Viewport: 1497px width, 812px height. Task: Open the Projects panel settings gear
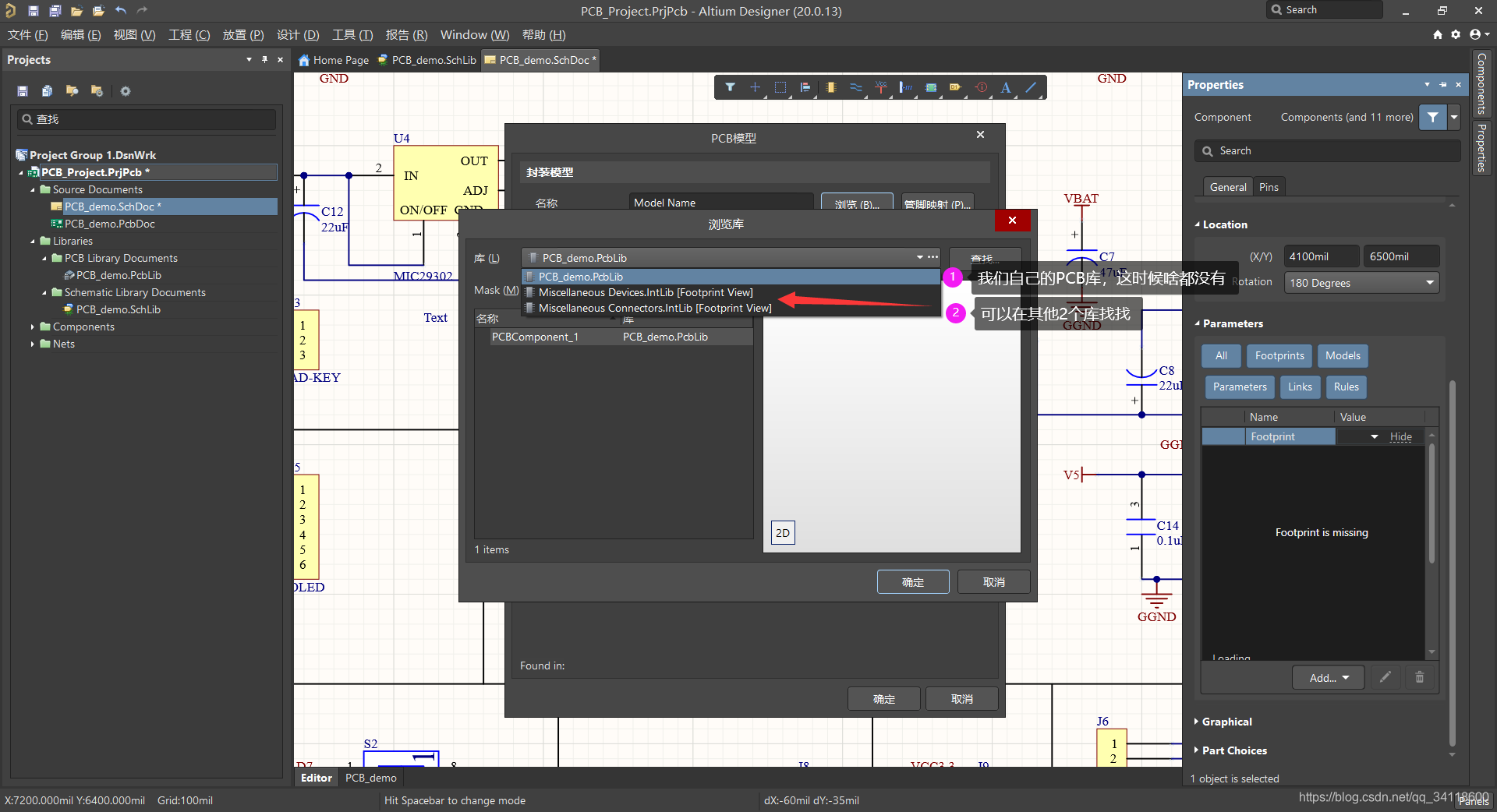[x=125, y=91]
